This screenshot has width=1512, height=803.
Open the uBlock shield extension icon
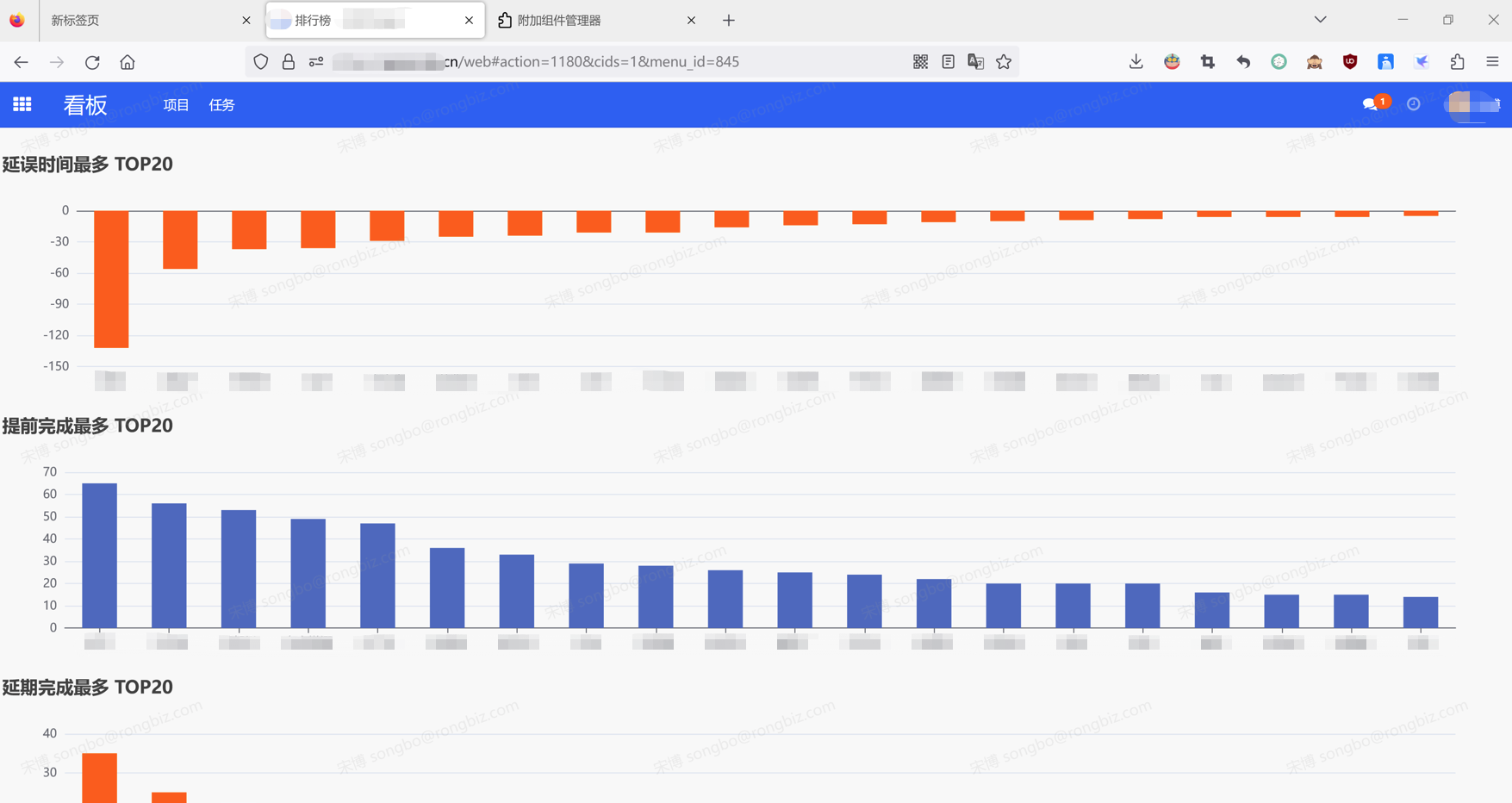[x=1350, y=62]
